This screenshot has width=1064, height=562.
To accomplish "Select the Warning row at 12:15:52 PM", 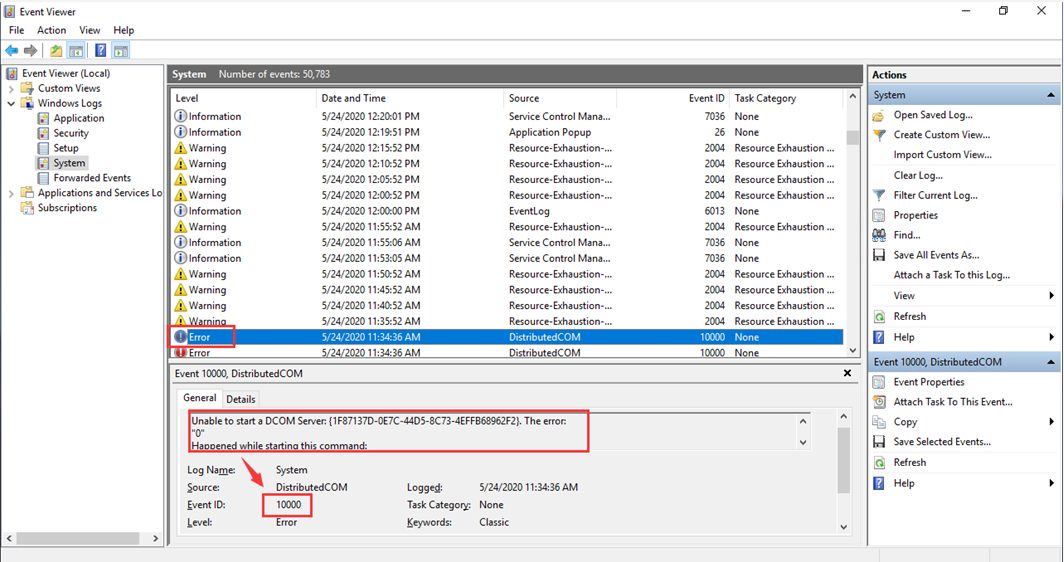I will pos(507,148).
